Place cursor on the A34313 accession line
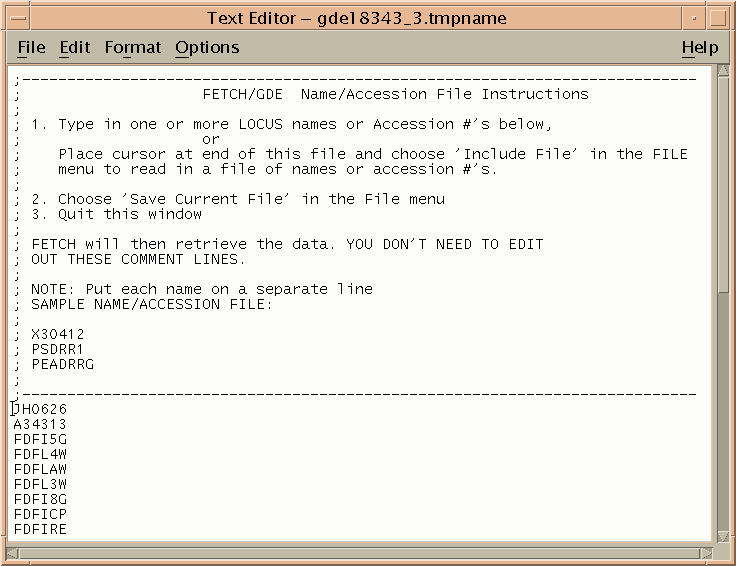736x566 pixels. [40, 424]
